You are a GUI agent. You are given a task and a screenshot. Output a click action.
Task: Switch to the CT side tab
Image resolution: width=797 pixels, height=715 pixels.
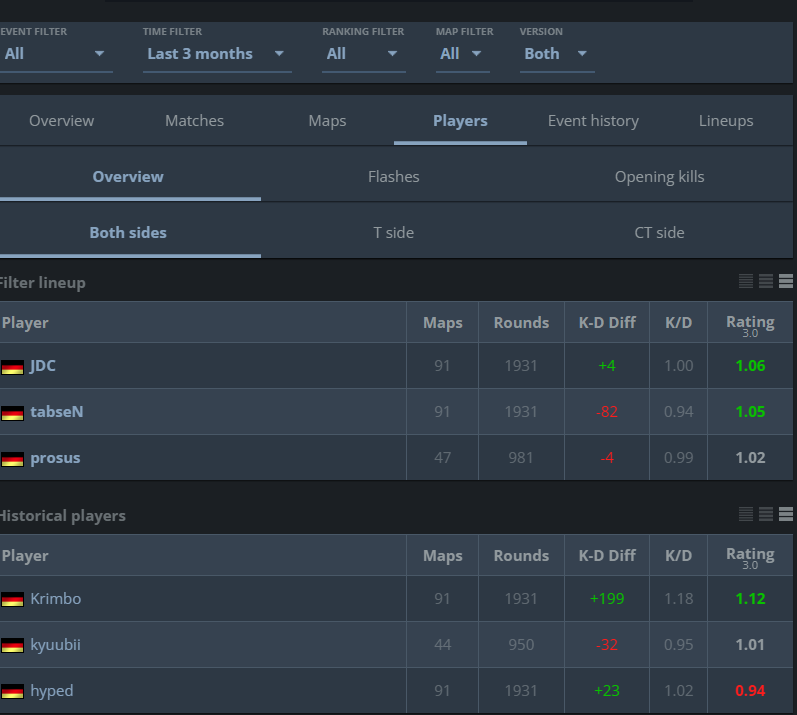coord(660,233)
